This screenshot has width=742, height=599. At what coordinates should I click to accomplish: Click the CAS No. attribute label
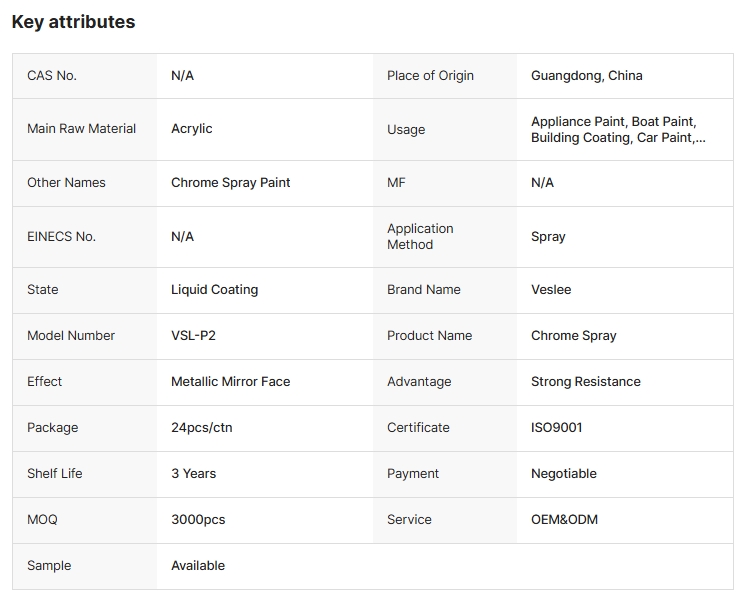point(52,76)
